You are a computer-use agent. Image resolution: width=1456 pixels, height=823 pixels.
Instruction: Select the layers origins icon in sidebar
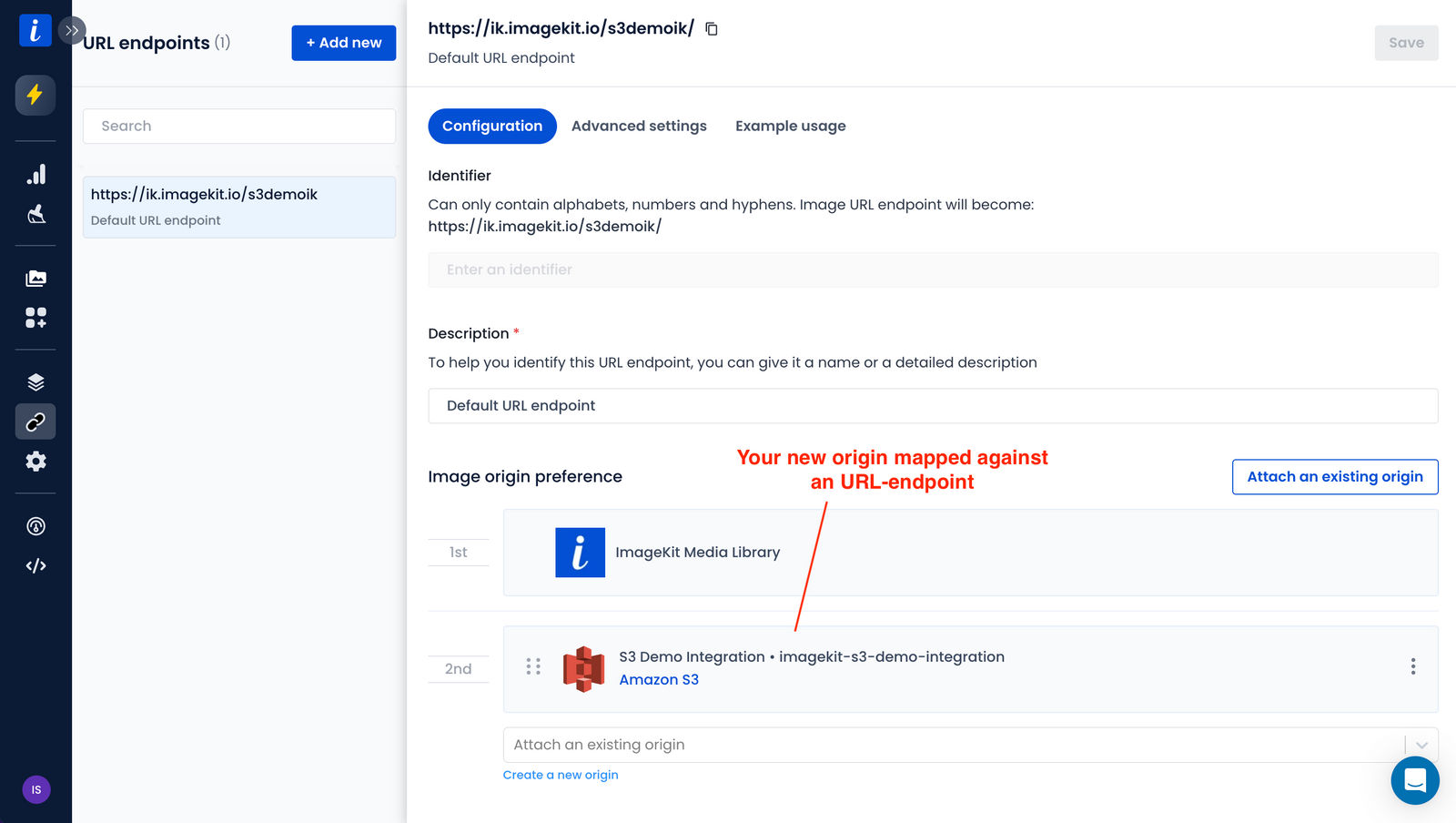pos(35,381)
